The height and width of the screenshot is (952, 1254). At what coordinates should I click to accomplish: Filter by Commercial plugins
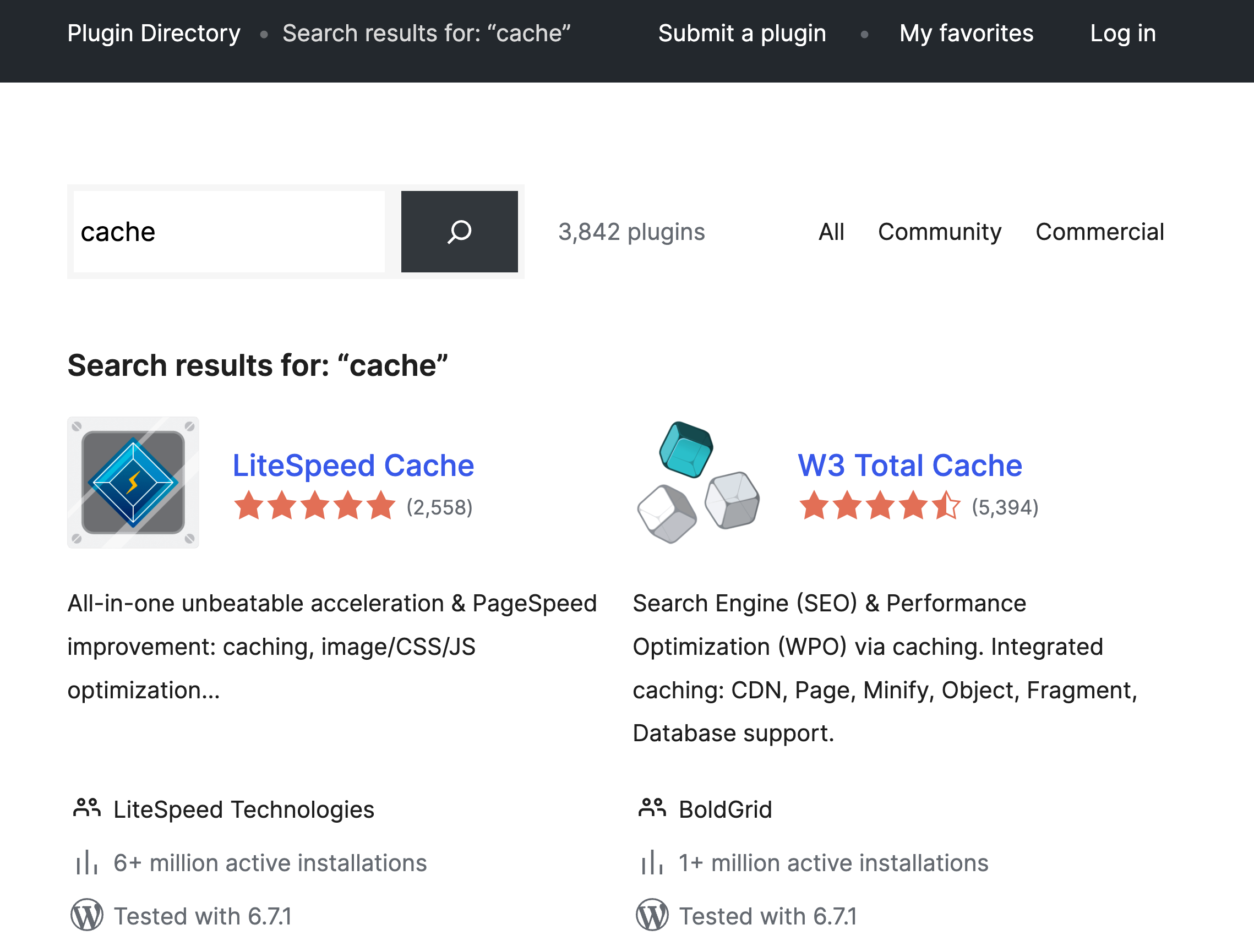1099,232
